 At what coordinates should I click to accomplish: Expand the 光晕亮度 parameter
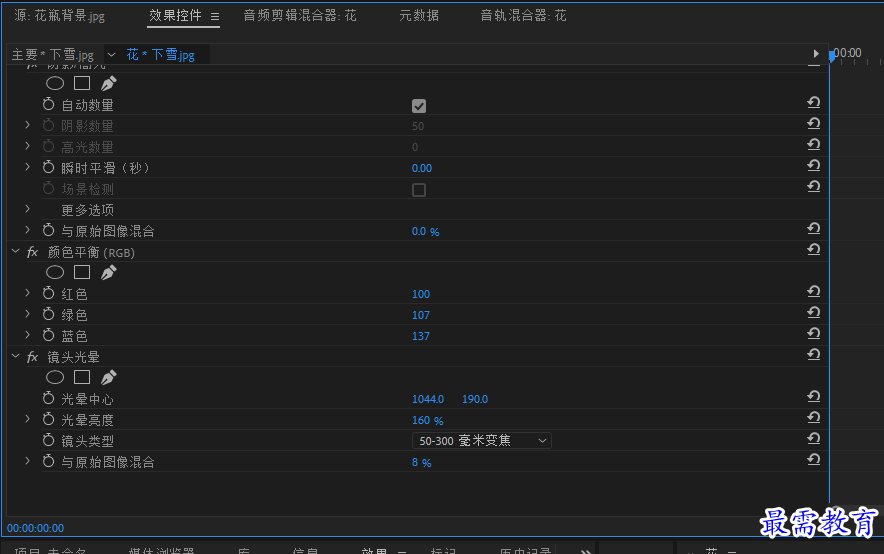[27, 419]
